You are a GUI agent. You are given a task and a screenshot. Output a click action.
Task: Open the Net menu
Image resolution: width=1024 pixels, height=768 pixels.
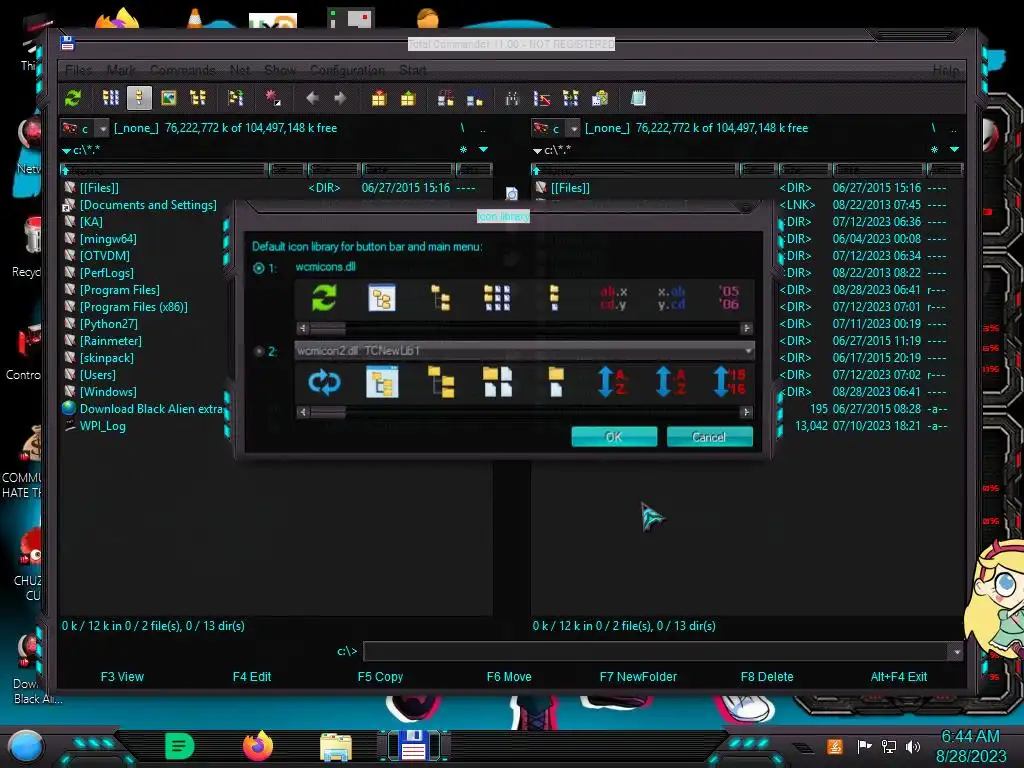coord(240,70)
